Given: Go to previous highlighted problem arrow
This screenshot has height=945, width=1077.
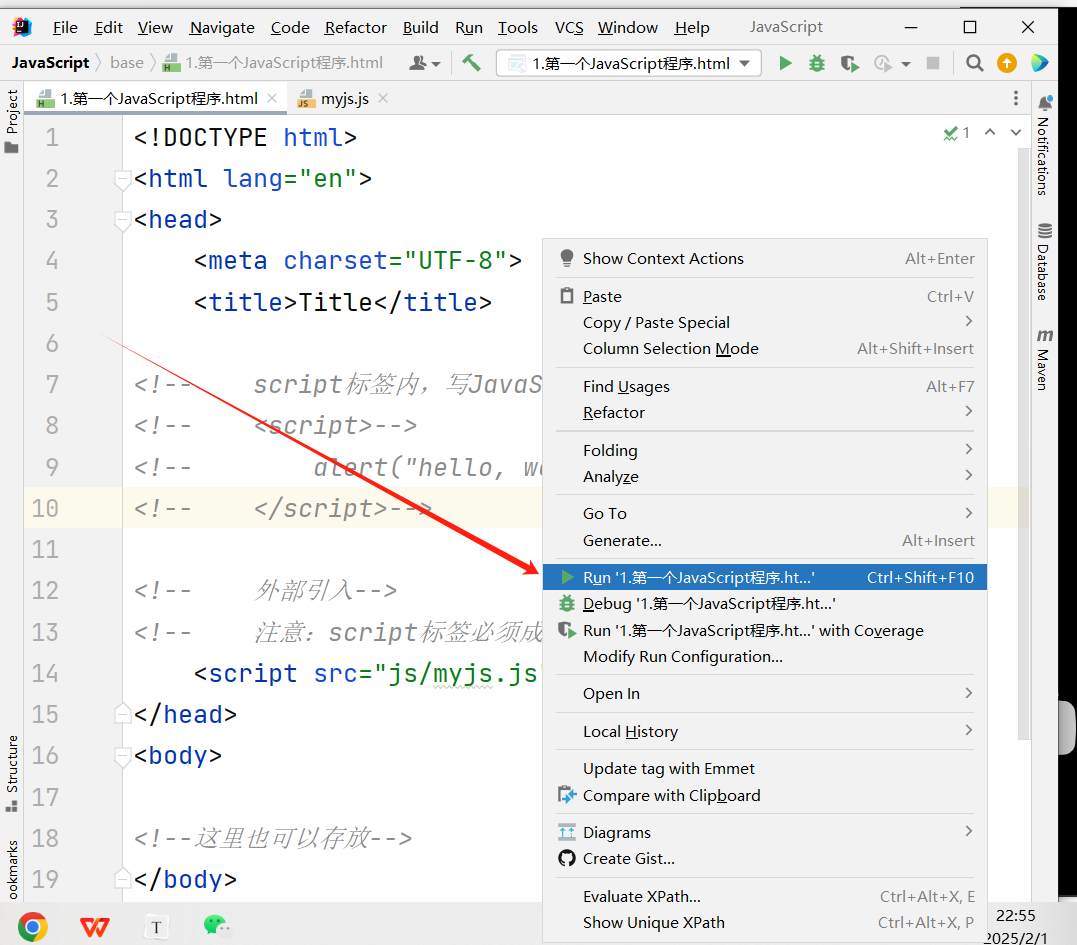Looking at the screenshot, I should pos(990,132).
